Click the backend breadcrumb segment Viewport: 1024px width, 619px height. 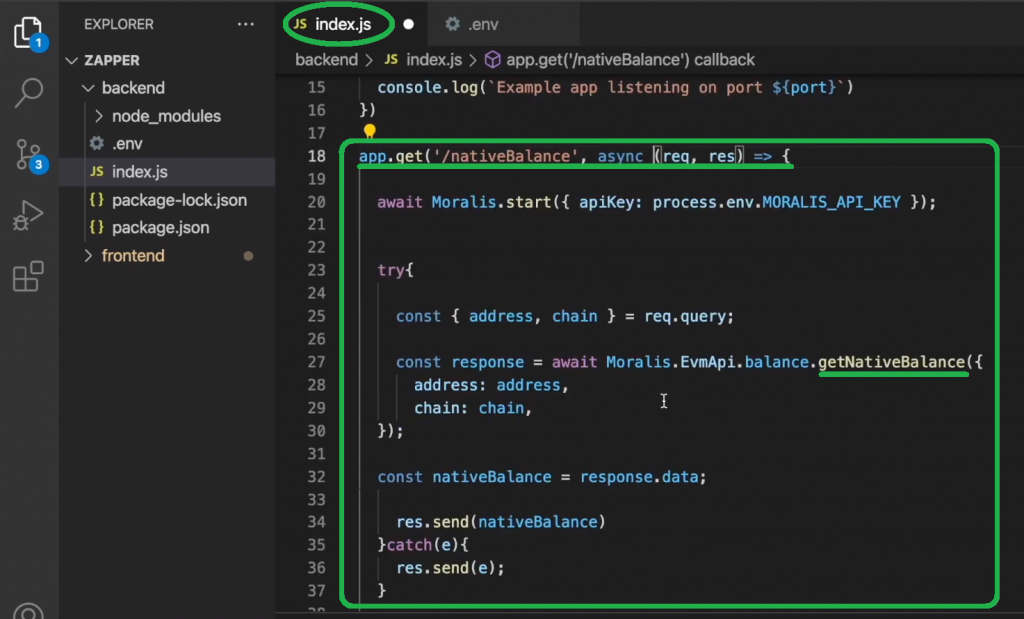tap(326, 59)
